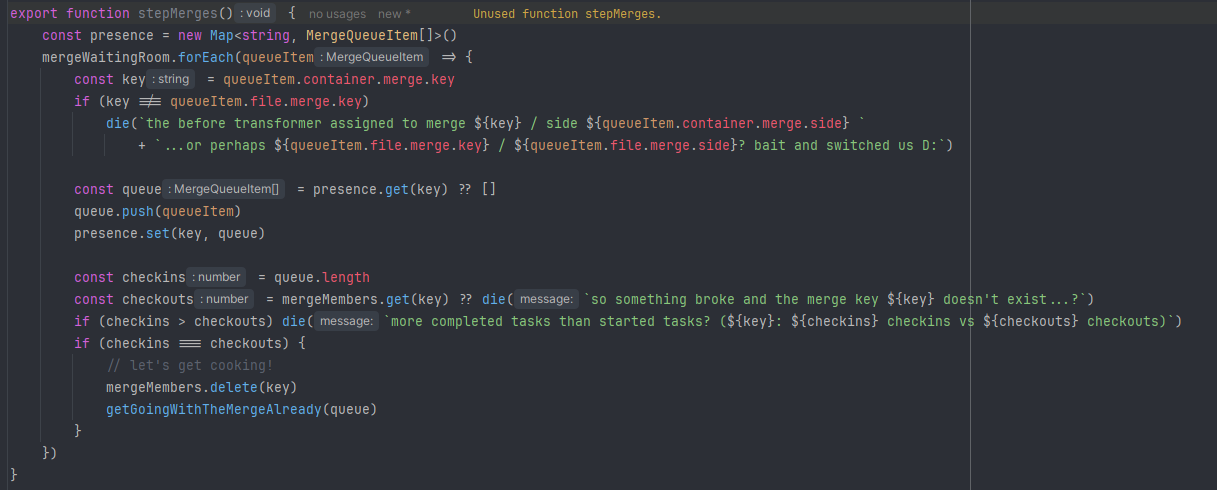Click the "new *" author hint
This screenshot has width=1217, height=490.
click(x=394, y=15)
